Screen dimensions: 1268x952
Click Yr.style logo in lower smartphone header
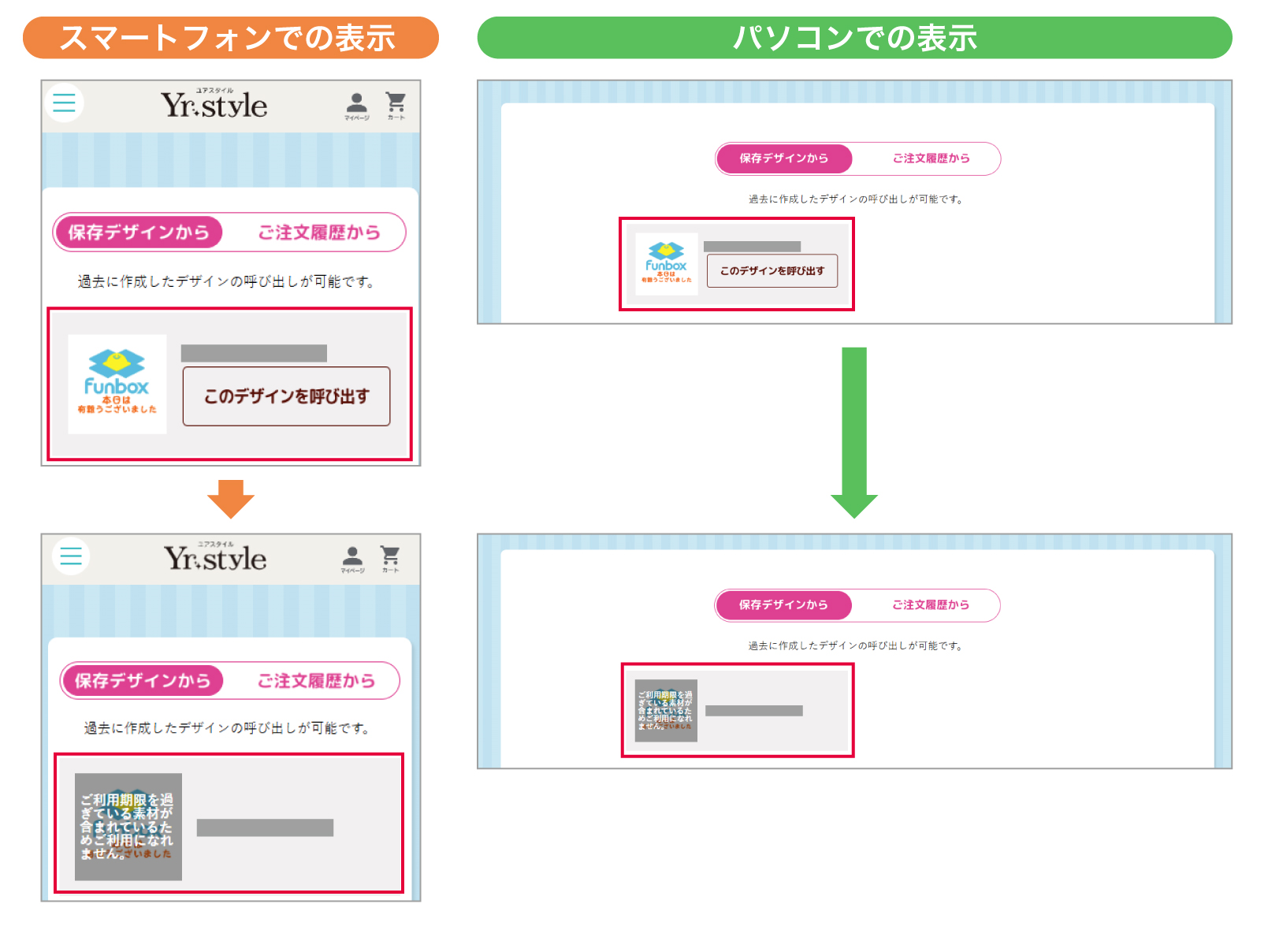coord(215,558)
